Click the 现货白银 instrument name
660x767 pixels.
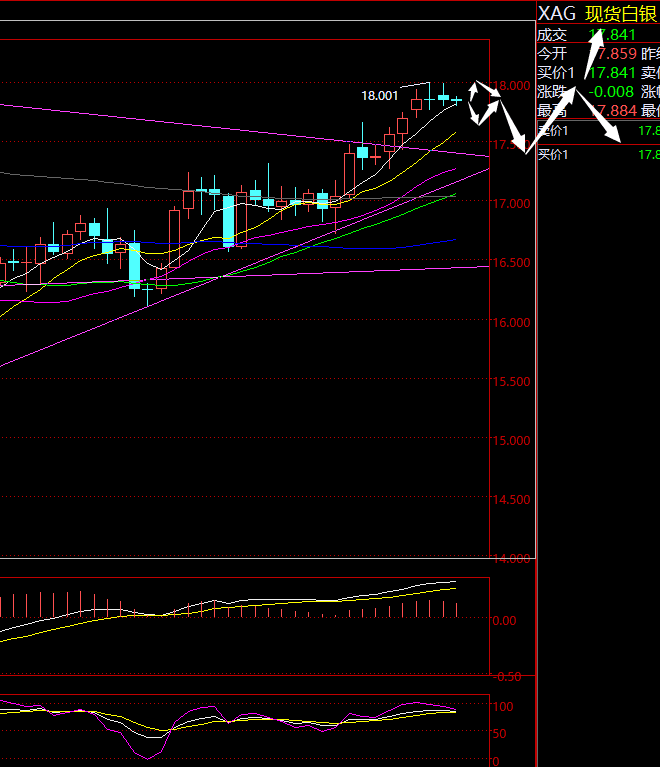coord(622,14)
